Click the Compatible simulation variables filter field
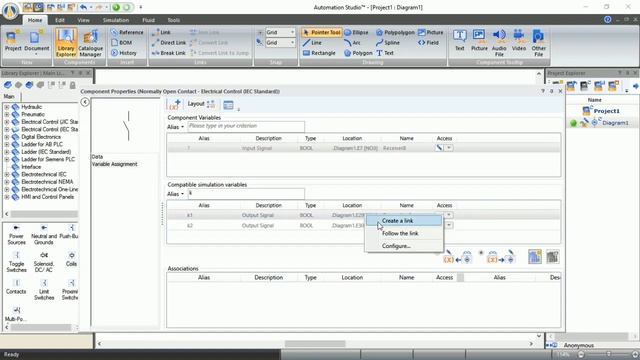This screenshot has width=640, height=360. coord(246,193)
